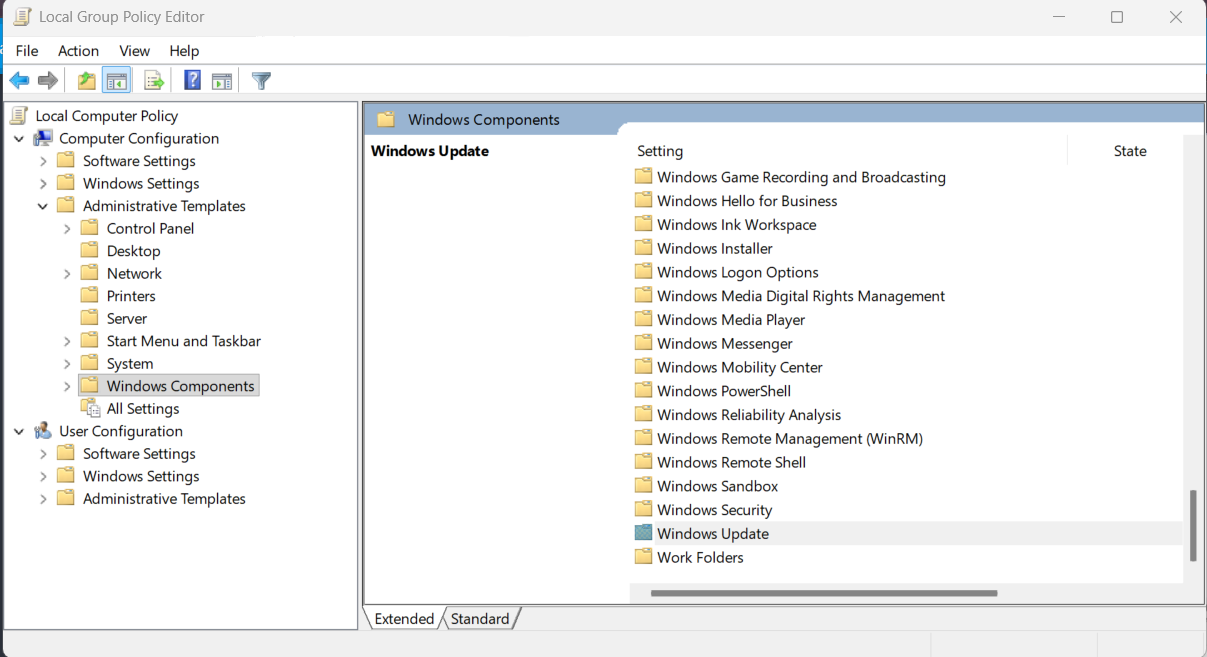This screenshot has width=1207, height=657.
Task: Click the State column header
Action: point(1130,151)
